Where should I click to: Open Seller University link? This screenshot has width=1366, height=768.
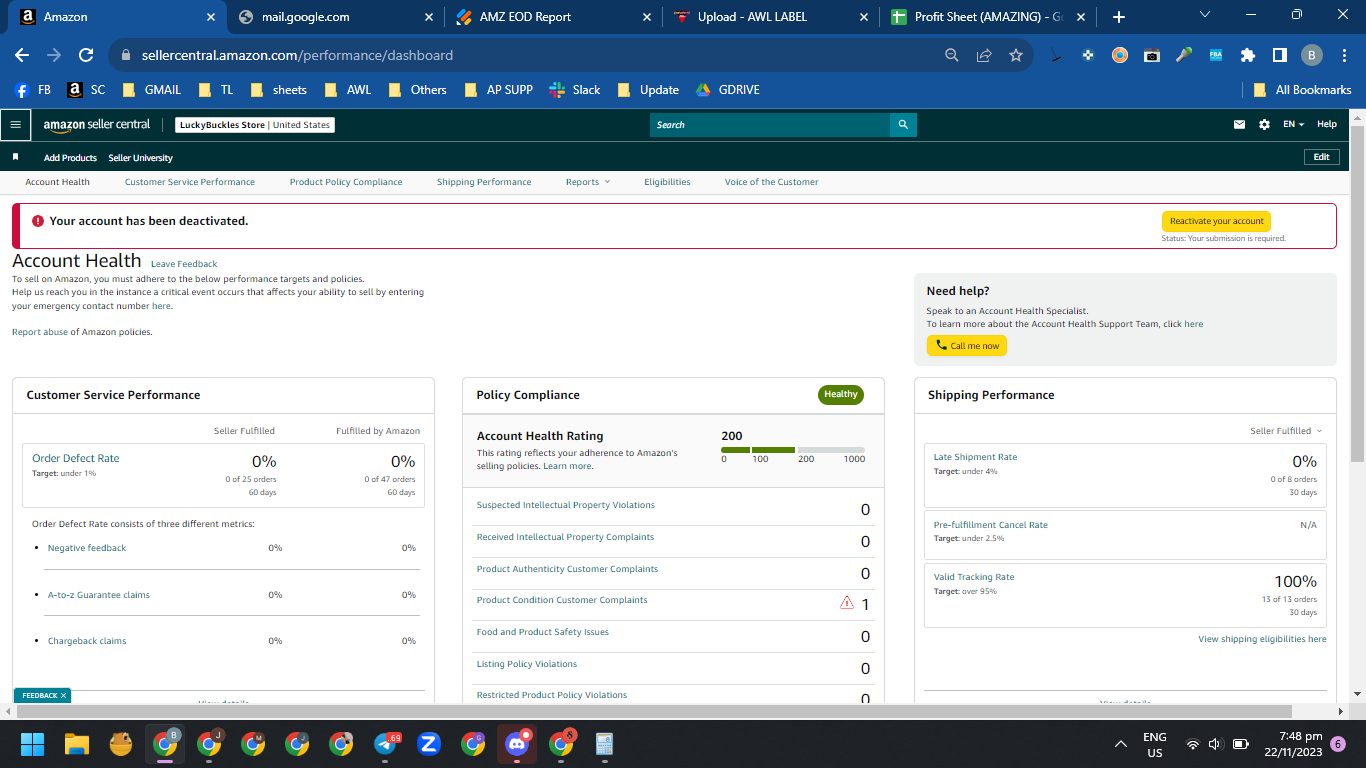tap(140, 158)
